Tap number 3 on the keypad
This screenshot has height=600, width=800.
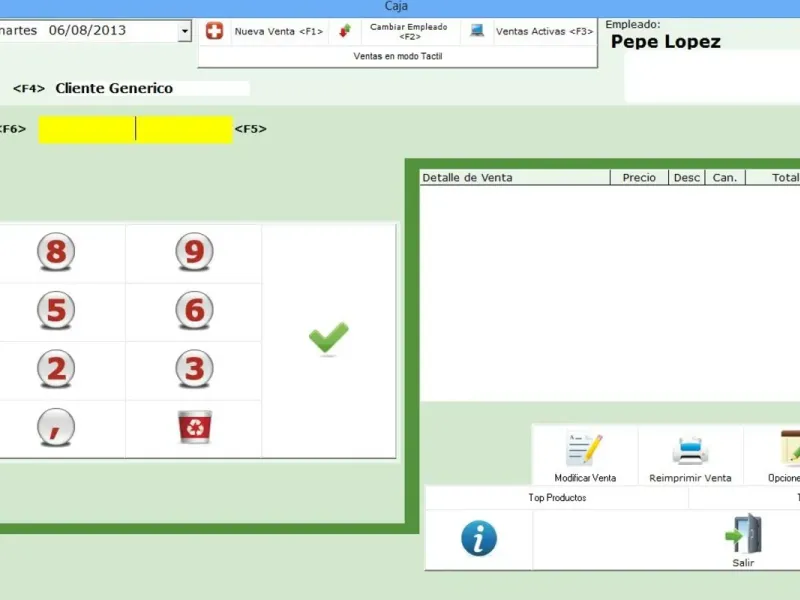pyautogui.click(x=194, y=369)
